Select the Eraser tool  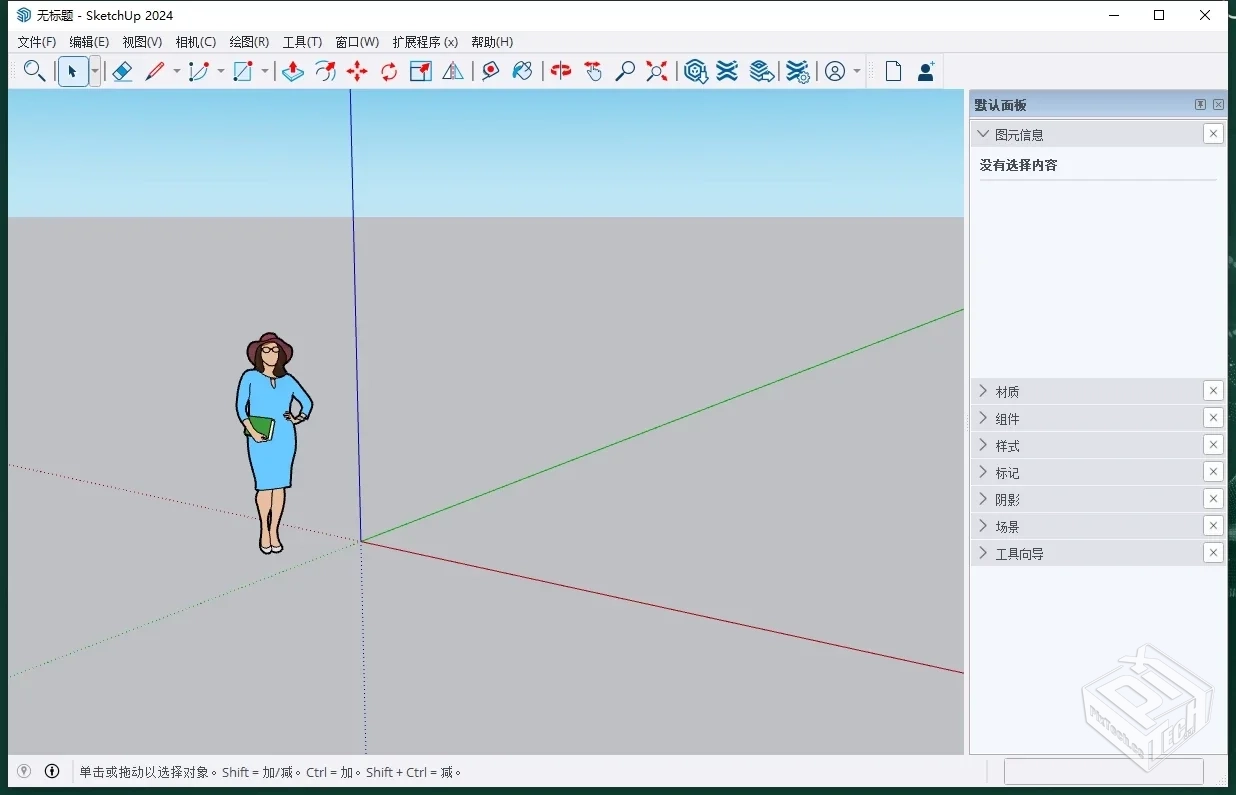click(122, 71)
